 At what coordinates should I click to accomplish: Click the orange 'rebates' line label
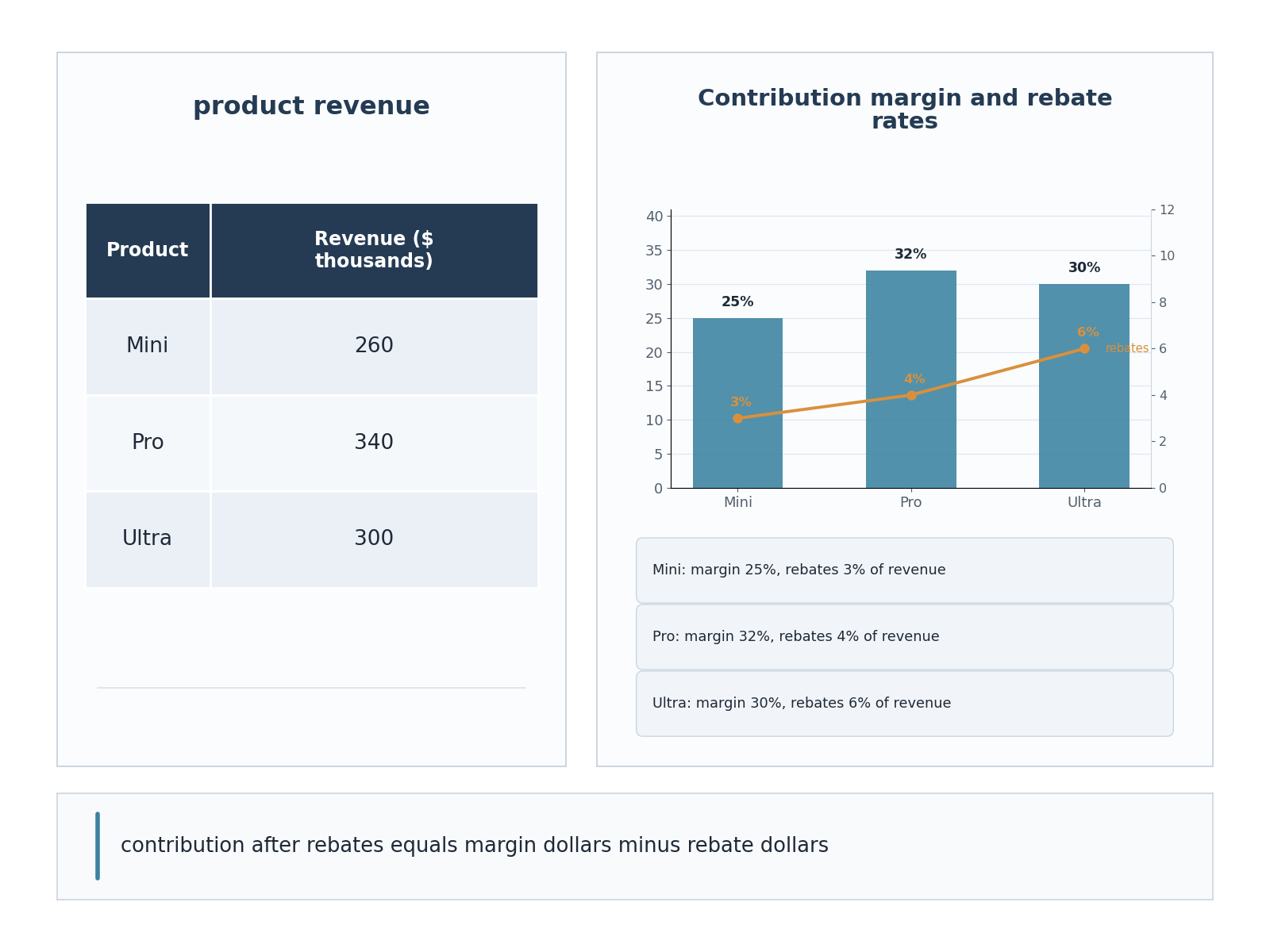(1127, 348)
